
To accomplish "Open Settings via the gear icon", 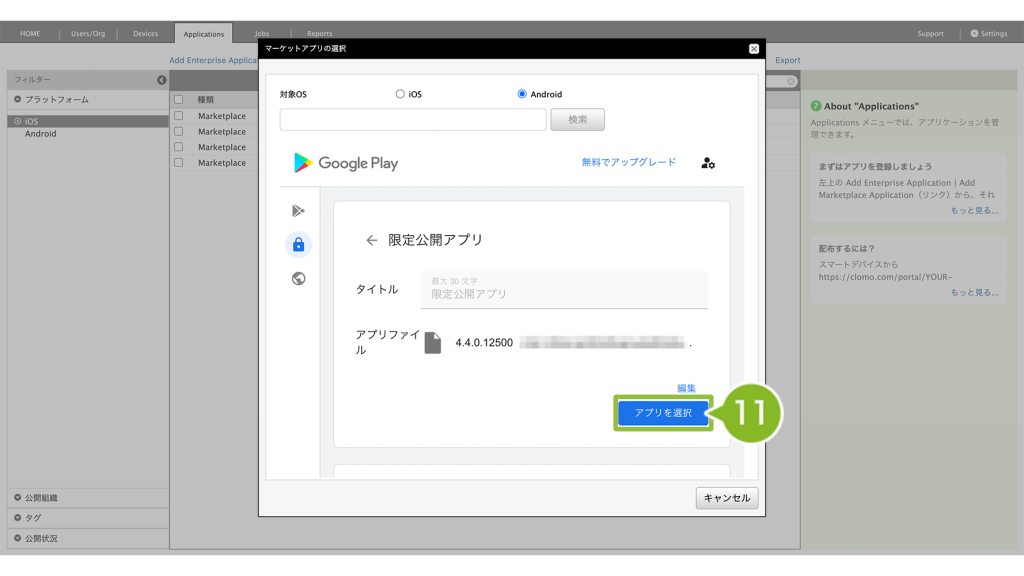I will pos(975,34).
